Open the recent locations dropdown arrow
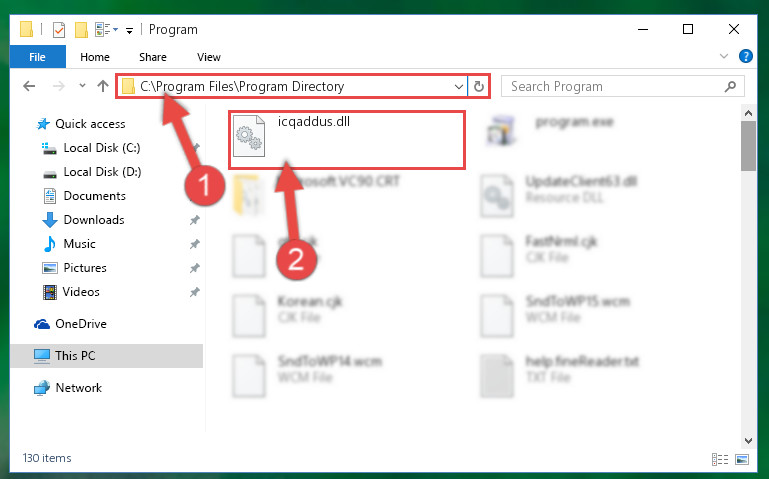This screenshot has height=479, width=769. 82,86
